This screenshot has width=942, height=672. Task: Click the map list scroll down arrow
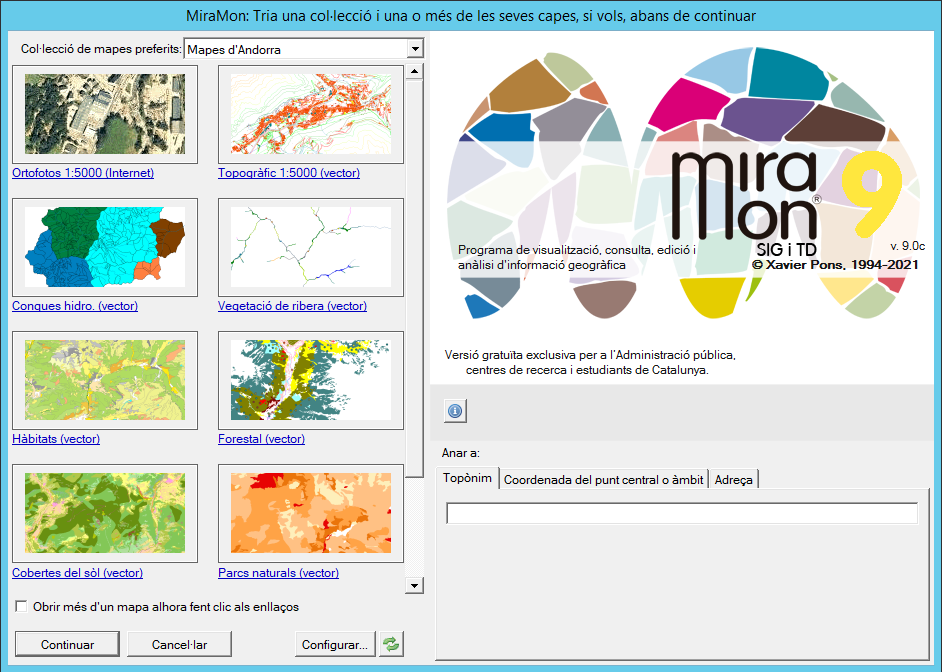[414, 585]
